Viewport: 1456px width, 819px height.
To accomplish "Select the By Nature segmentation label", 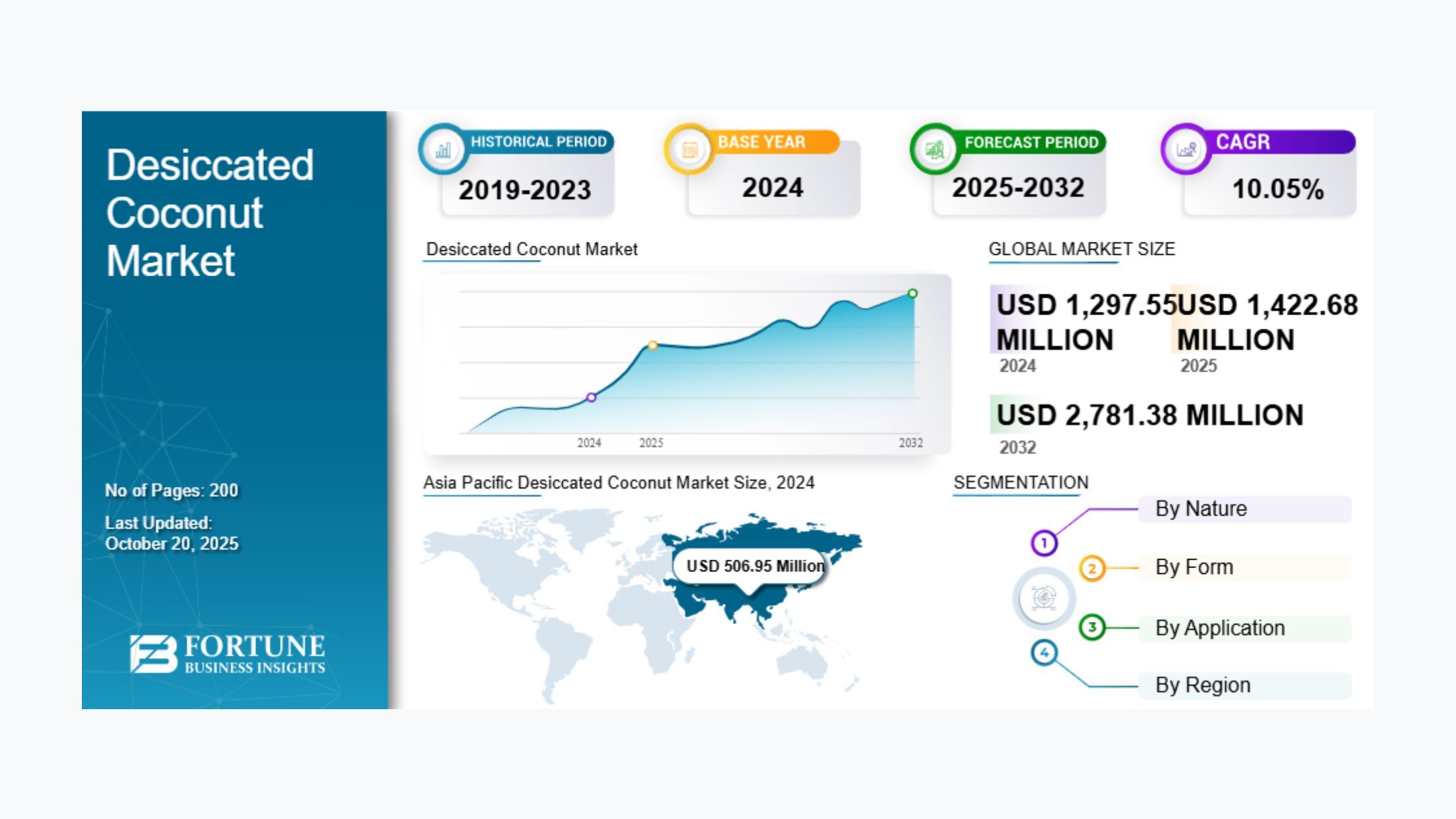I will tap(1201, 508).
